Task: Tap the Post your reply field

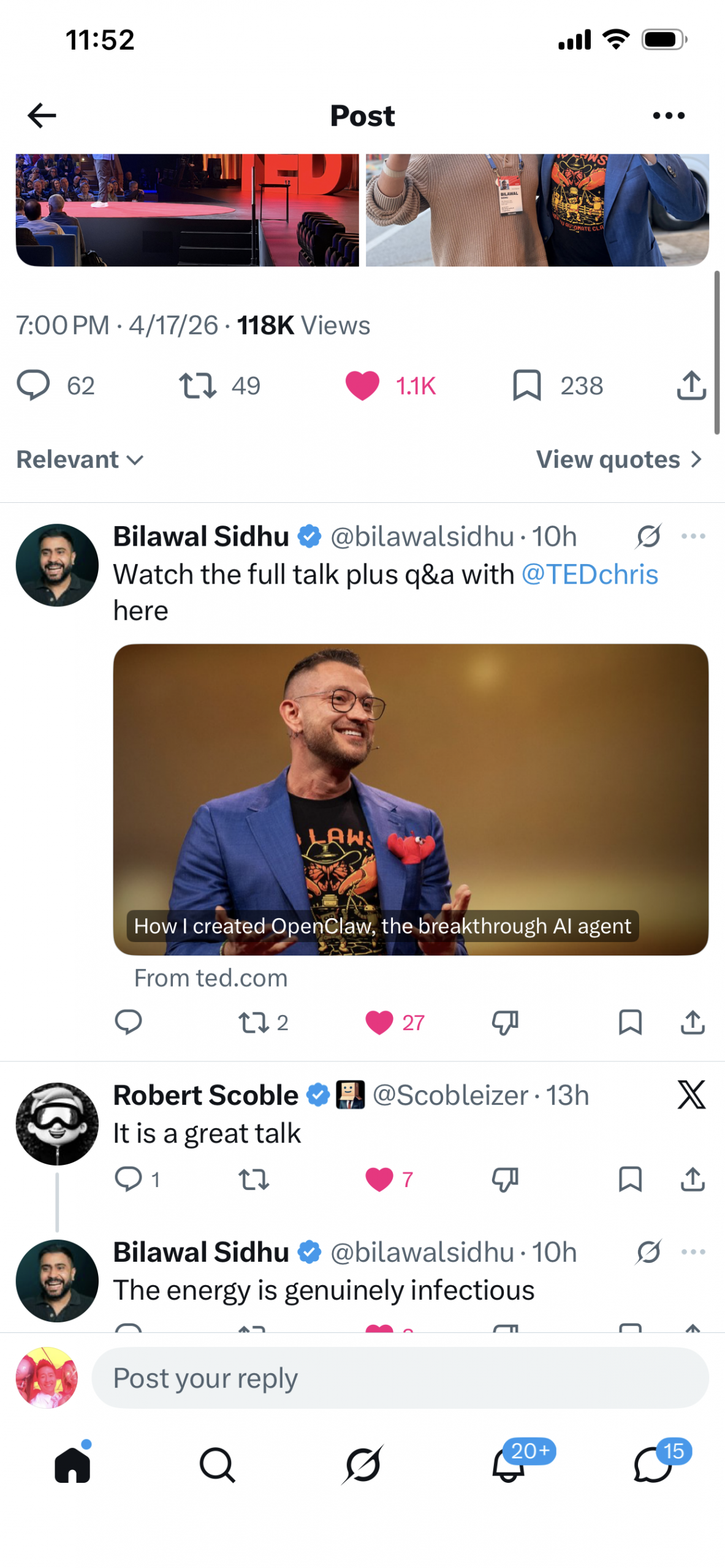Action: (x=400, y=1378)
